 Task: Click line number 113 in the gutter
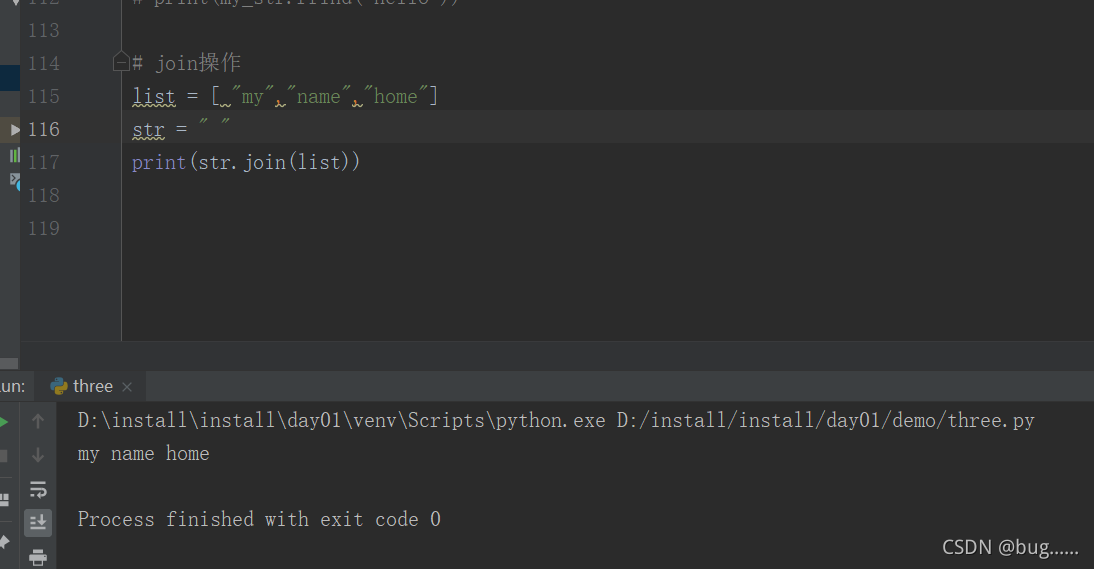pyautogui.click(x=44, y=31)
